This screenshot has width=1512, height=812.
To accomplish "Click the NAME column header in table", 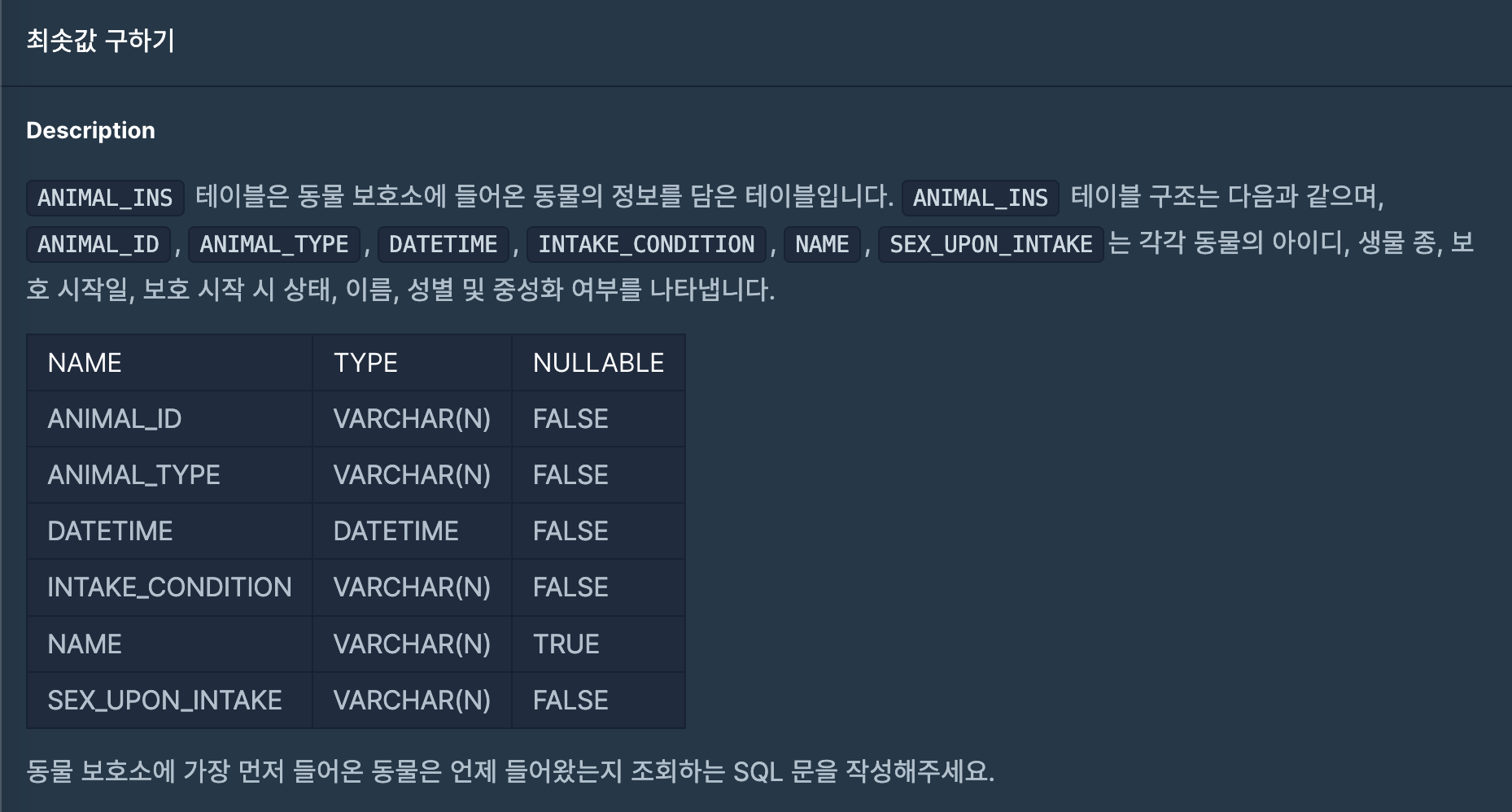I will (x=85, y=363).
